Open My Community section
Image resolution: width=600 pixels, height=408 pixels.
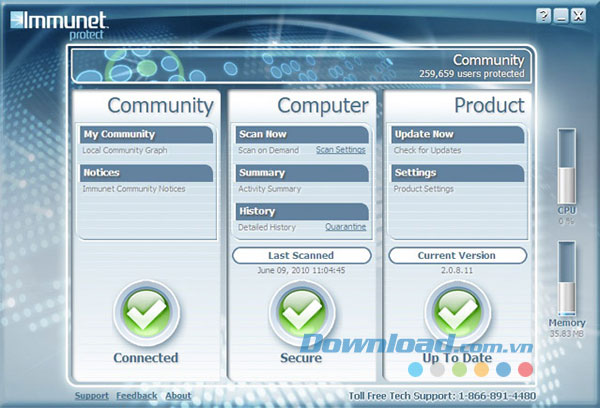(147, 134)
